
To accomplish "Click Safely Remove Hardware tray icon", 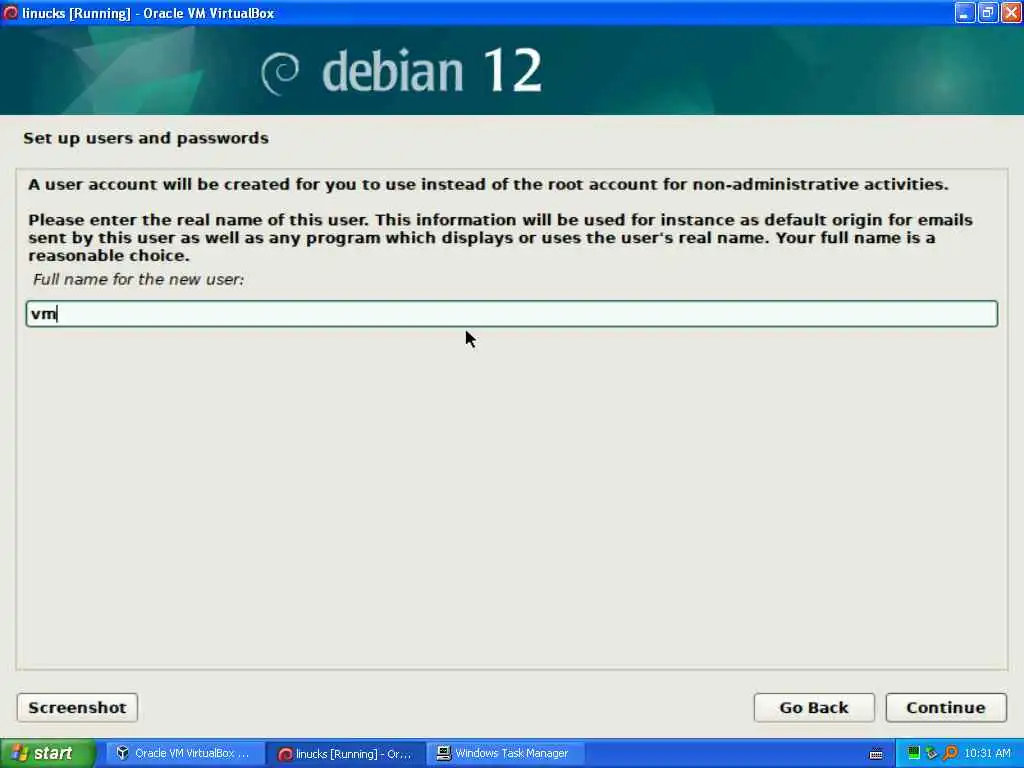I will pyautogui.click(x=931, y=753).
